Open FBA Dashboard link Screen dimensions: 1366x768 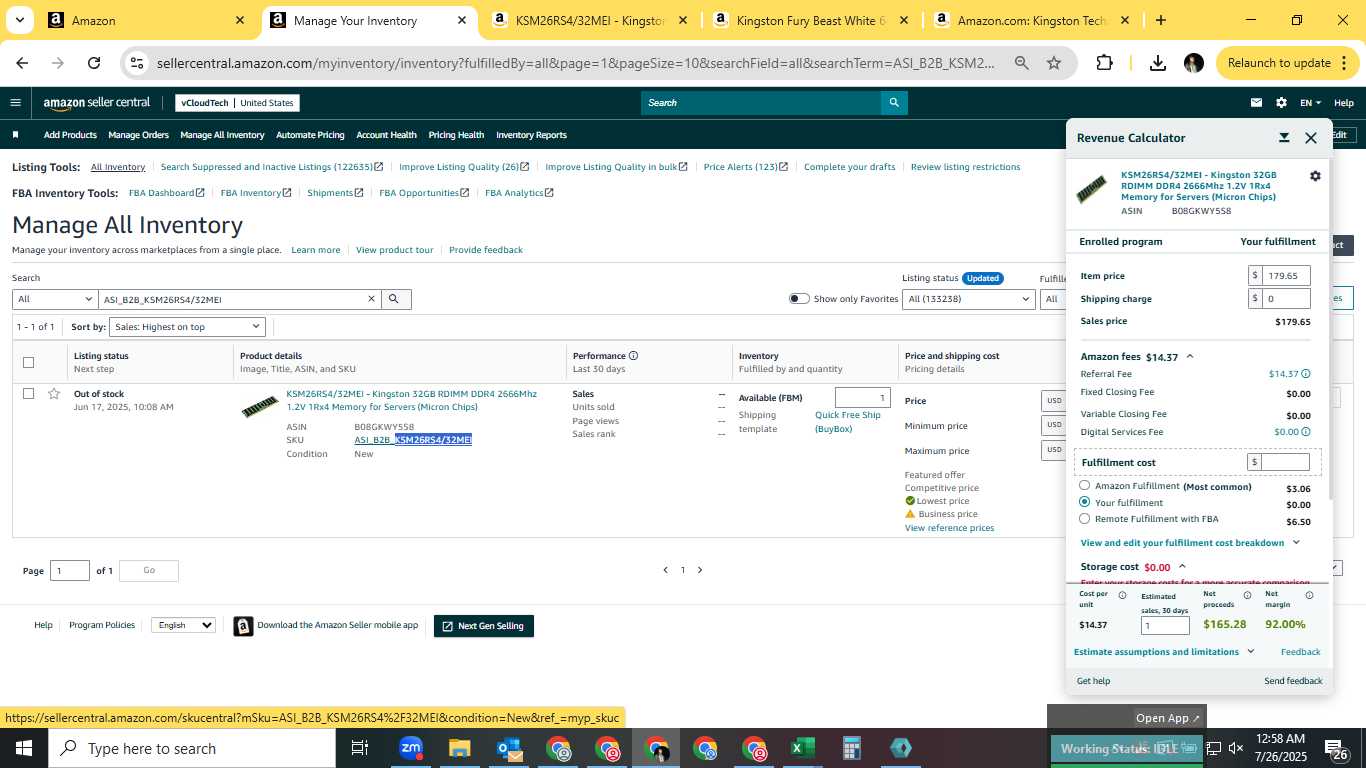click(x=166, y=193)
